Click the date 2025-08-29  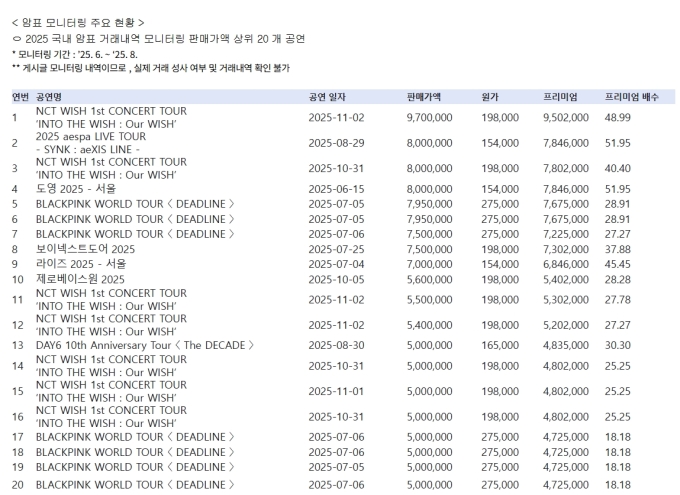336,143
